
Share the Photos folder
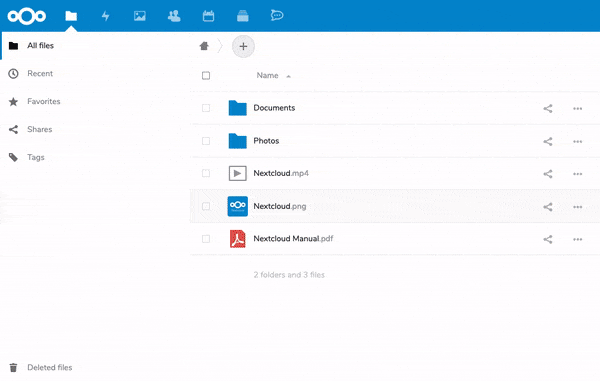click(x=548, y=142)
